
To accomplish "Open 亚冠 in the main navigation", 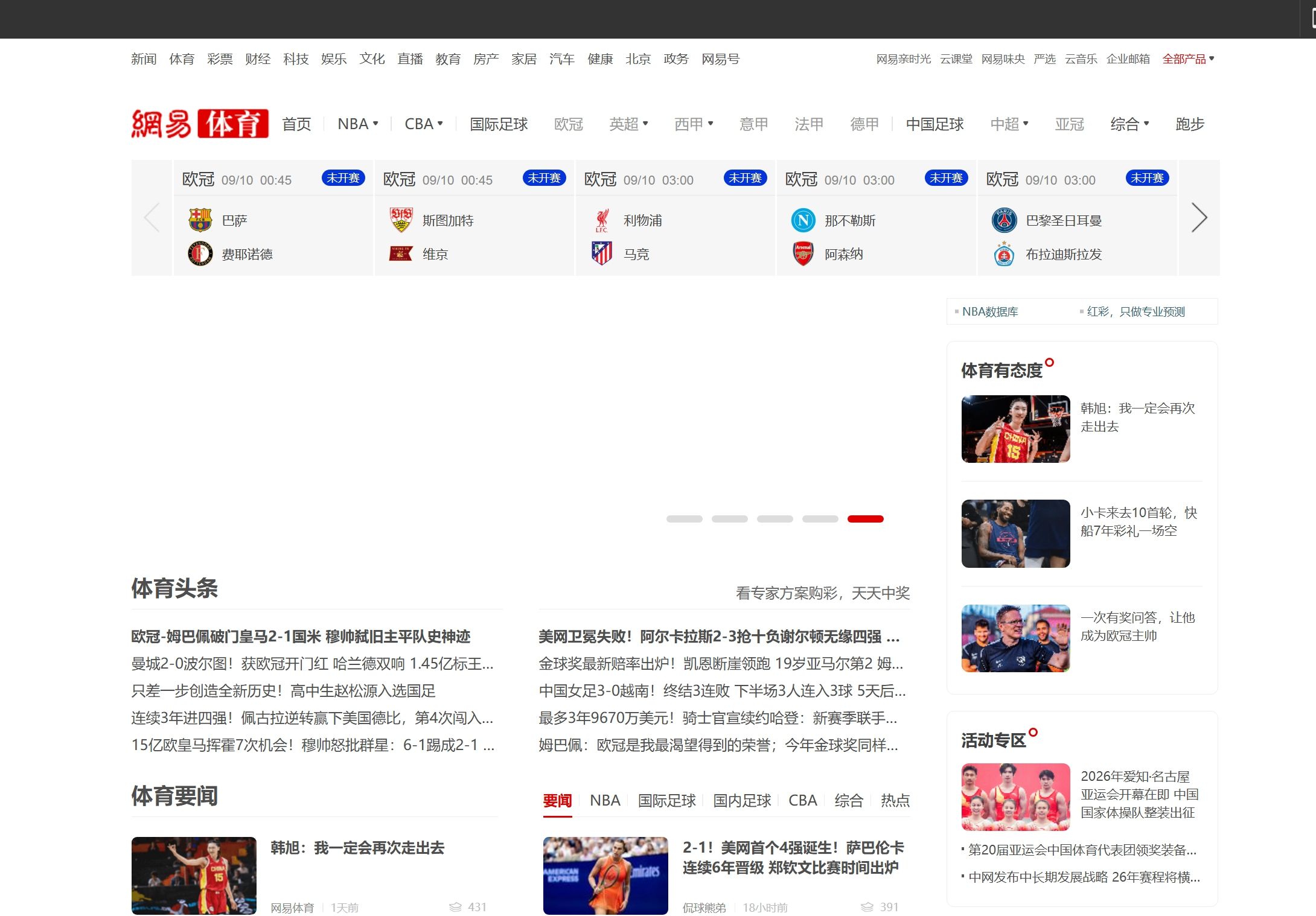I will click(1069, 124).
